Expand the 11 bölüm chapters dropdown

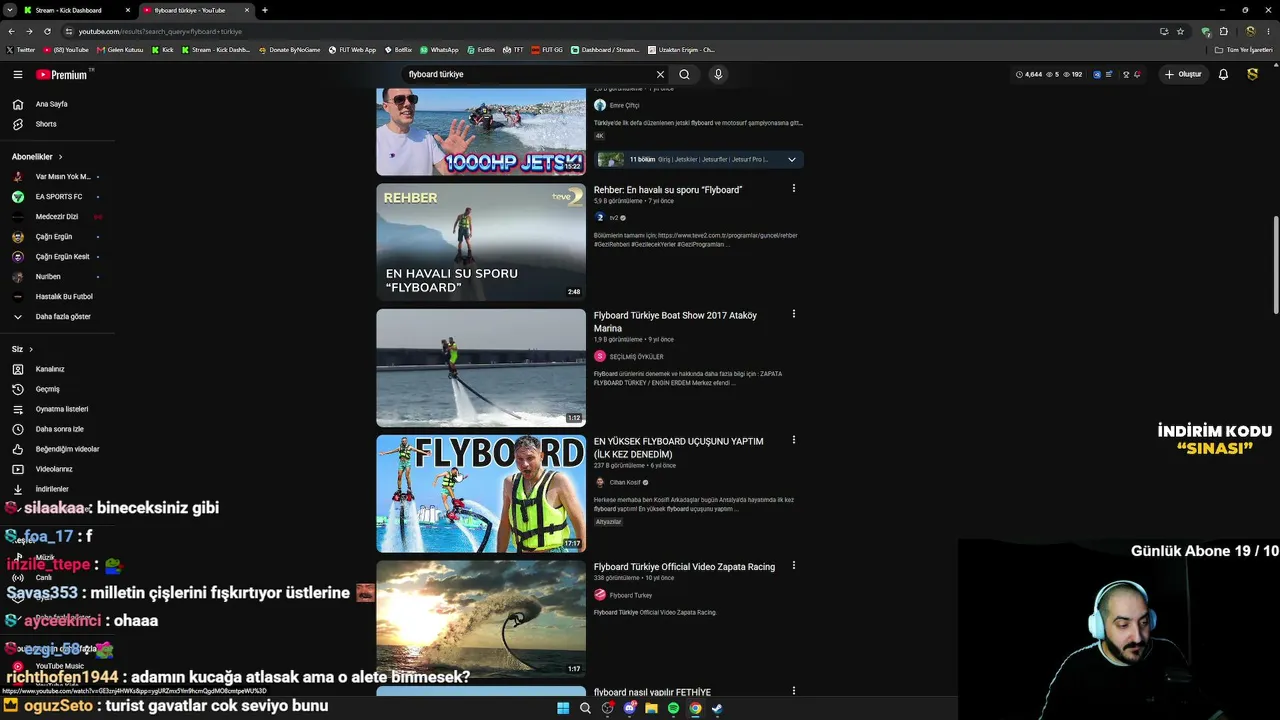coord(792,159)
